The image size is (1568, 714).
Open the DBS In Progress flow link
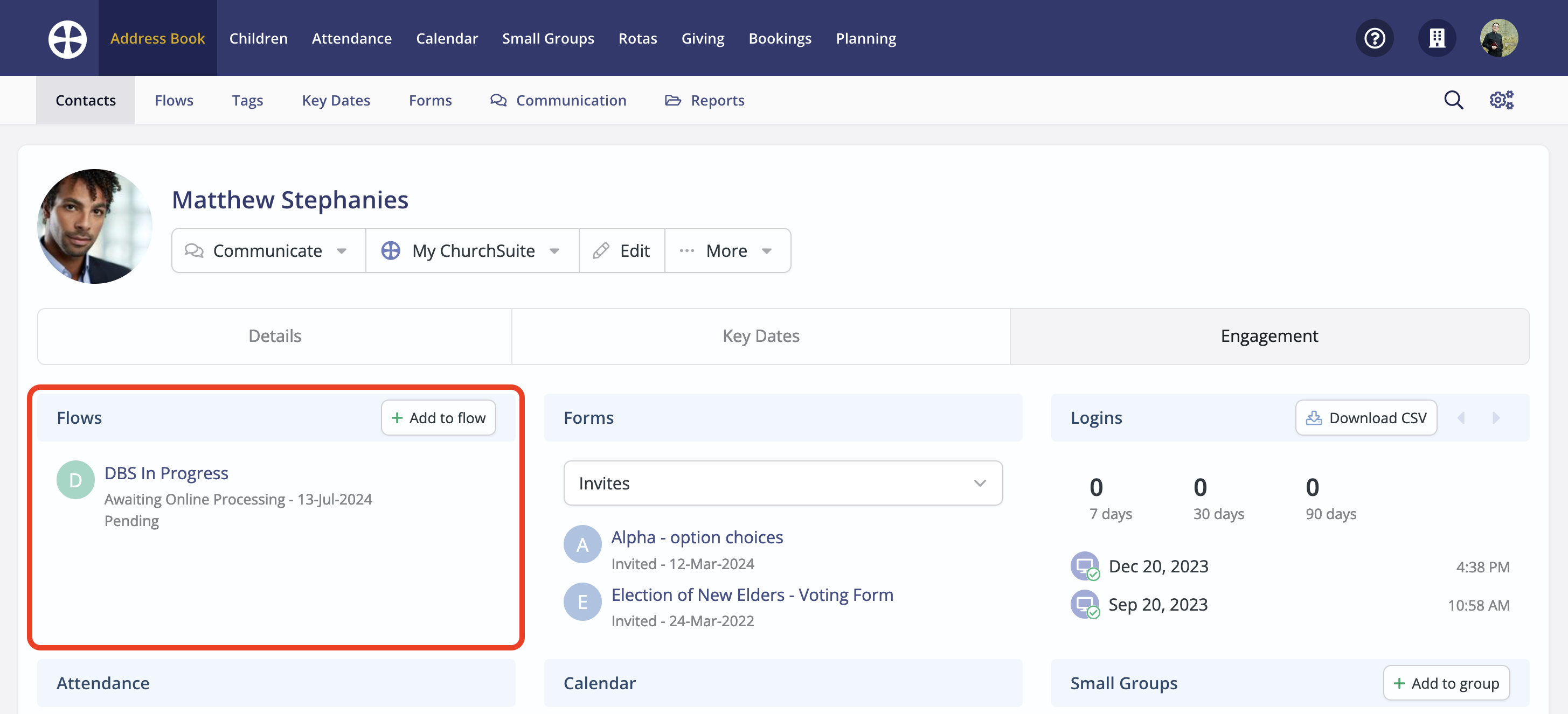point(166,473)
